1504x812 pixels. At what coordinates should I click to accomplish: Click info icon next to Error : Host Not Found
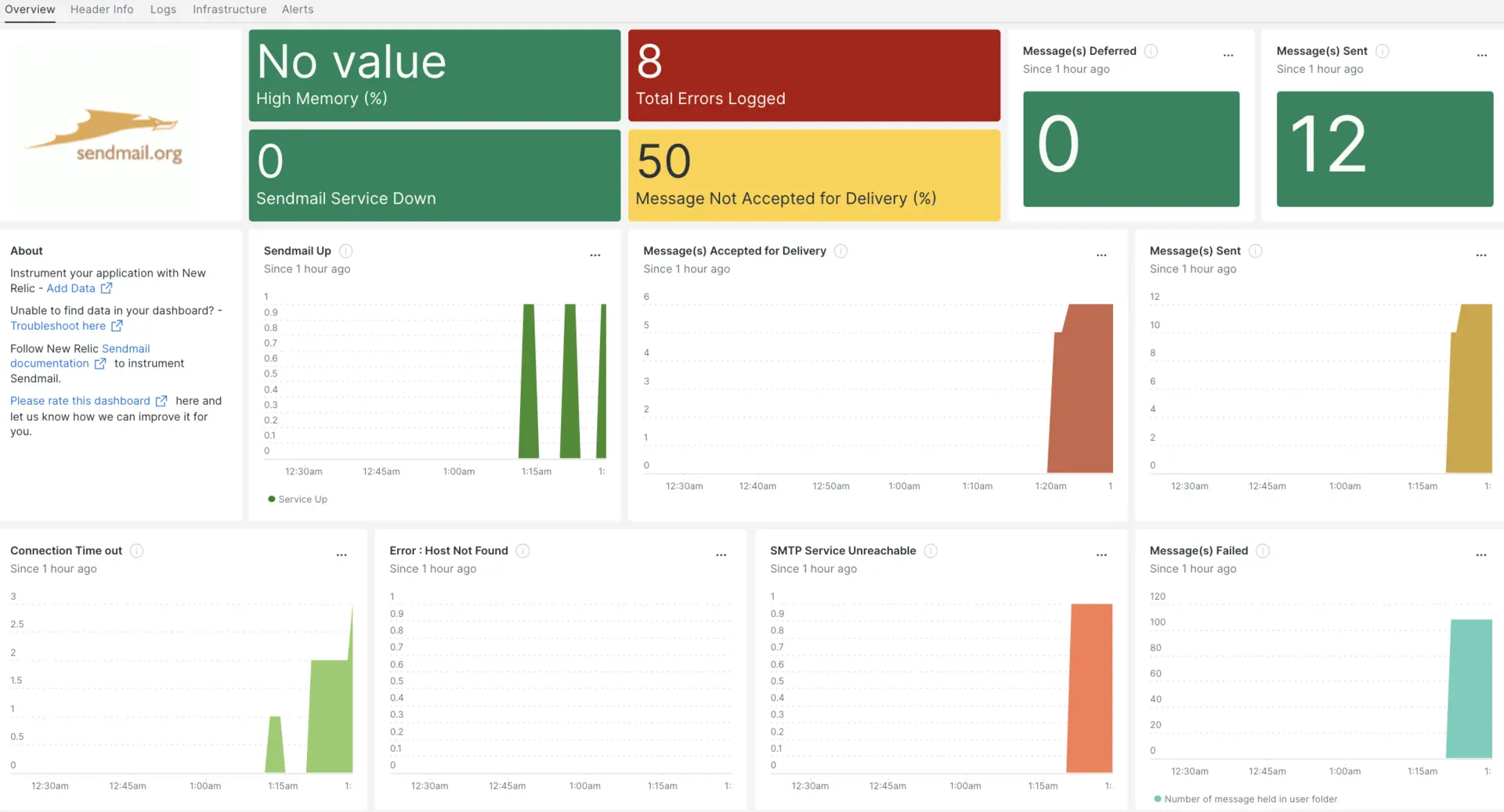click(x=522, y=550)
